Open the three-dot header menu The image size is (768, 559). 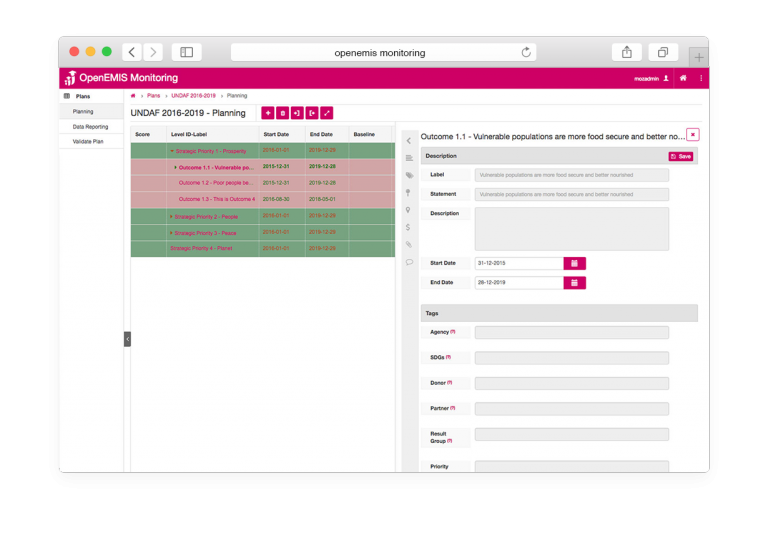[x=701, y=78]
